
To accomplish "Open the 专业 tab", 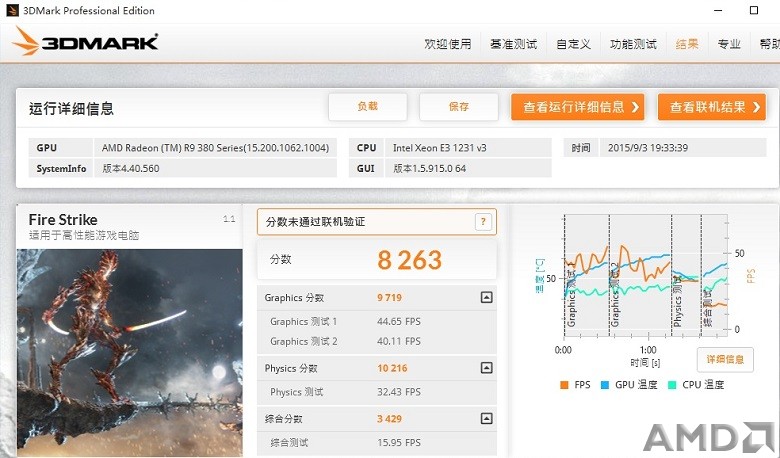I will click(x=729, y=44).
